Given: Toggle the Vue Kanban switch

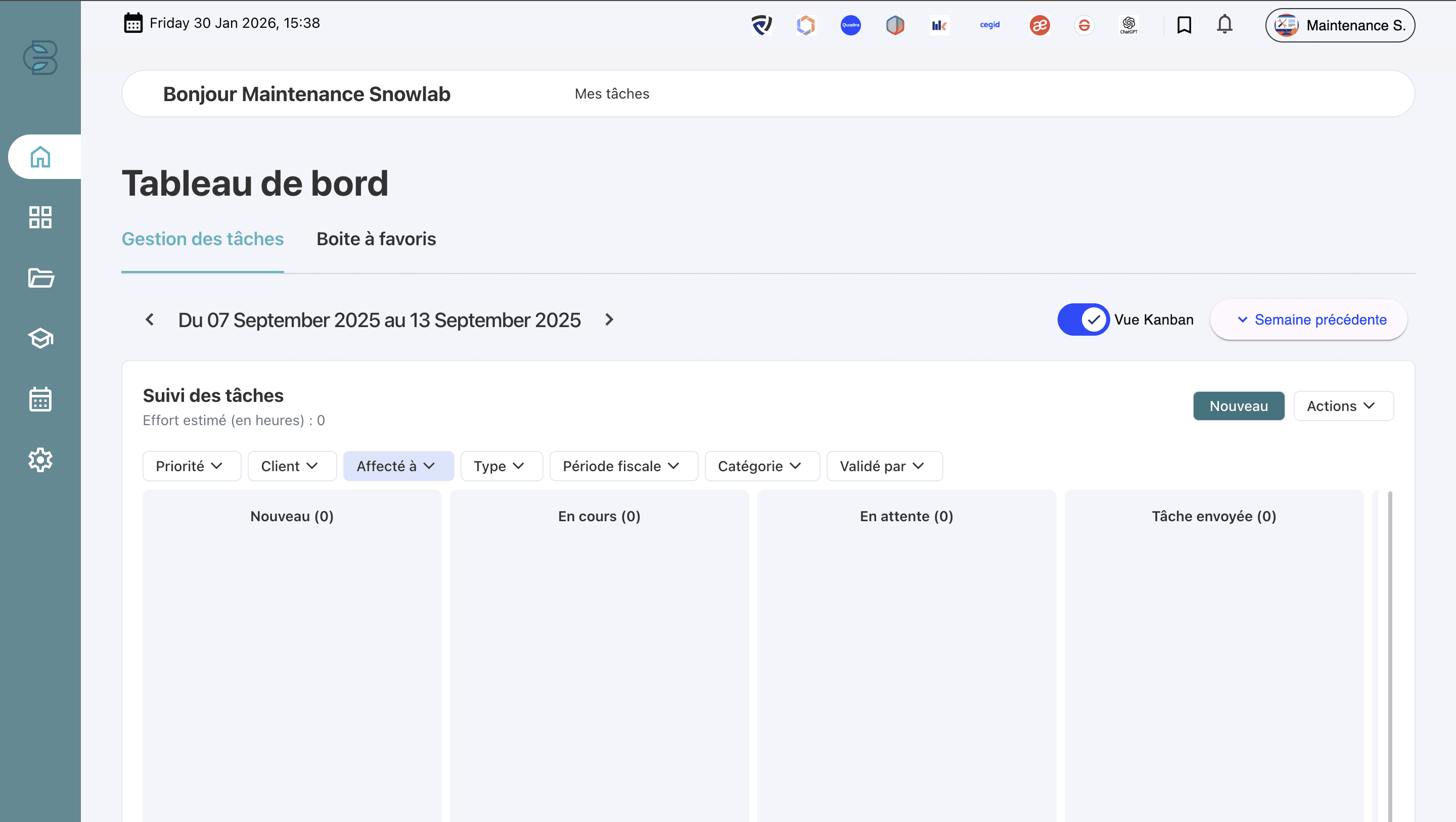Looking at the screenshot, I should pyautogui.click(x=1083, y=319).
